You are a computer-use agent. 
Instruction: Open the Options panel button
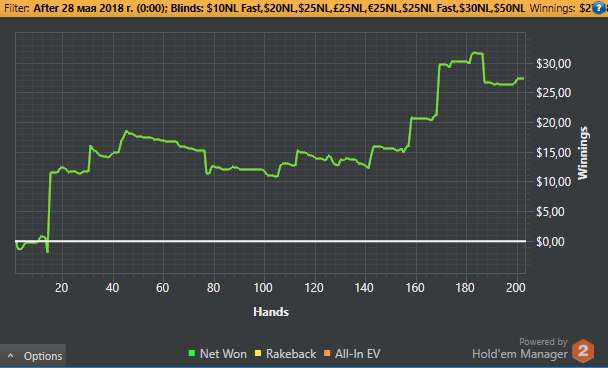[33, 356]
